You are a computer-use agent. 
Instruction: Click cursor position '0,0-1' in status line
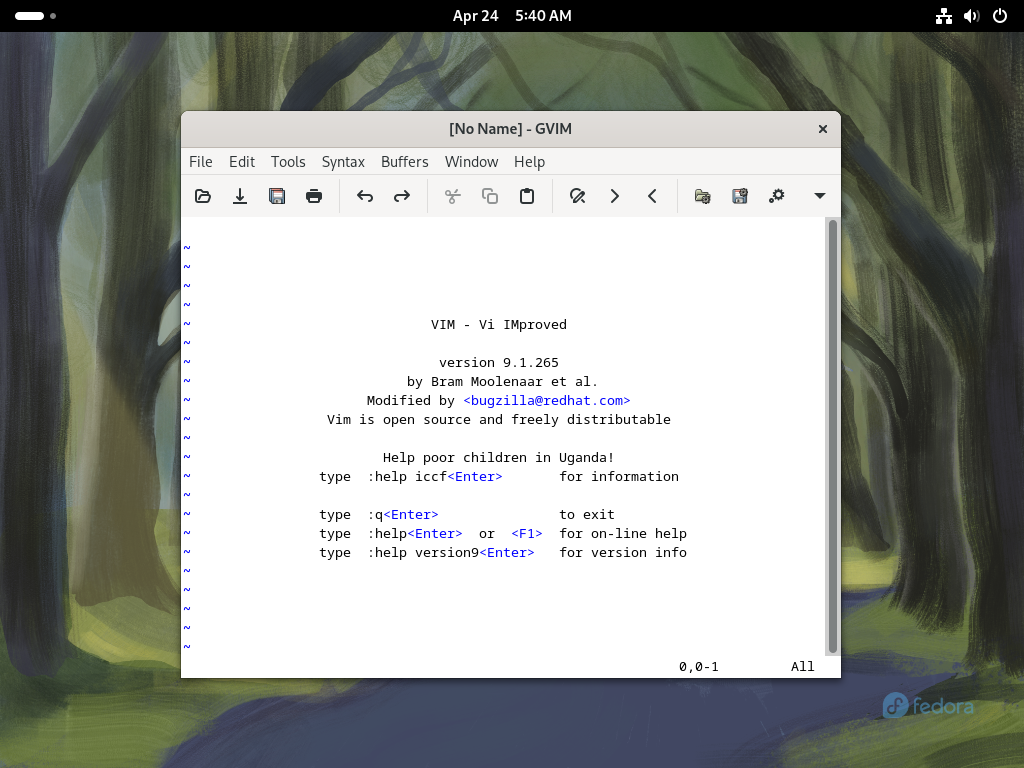tap(699, 666)
